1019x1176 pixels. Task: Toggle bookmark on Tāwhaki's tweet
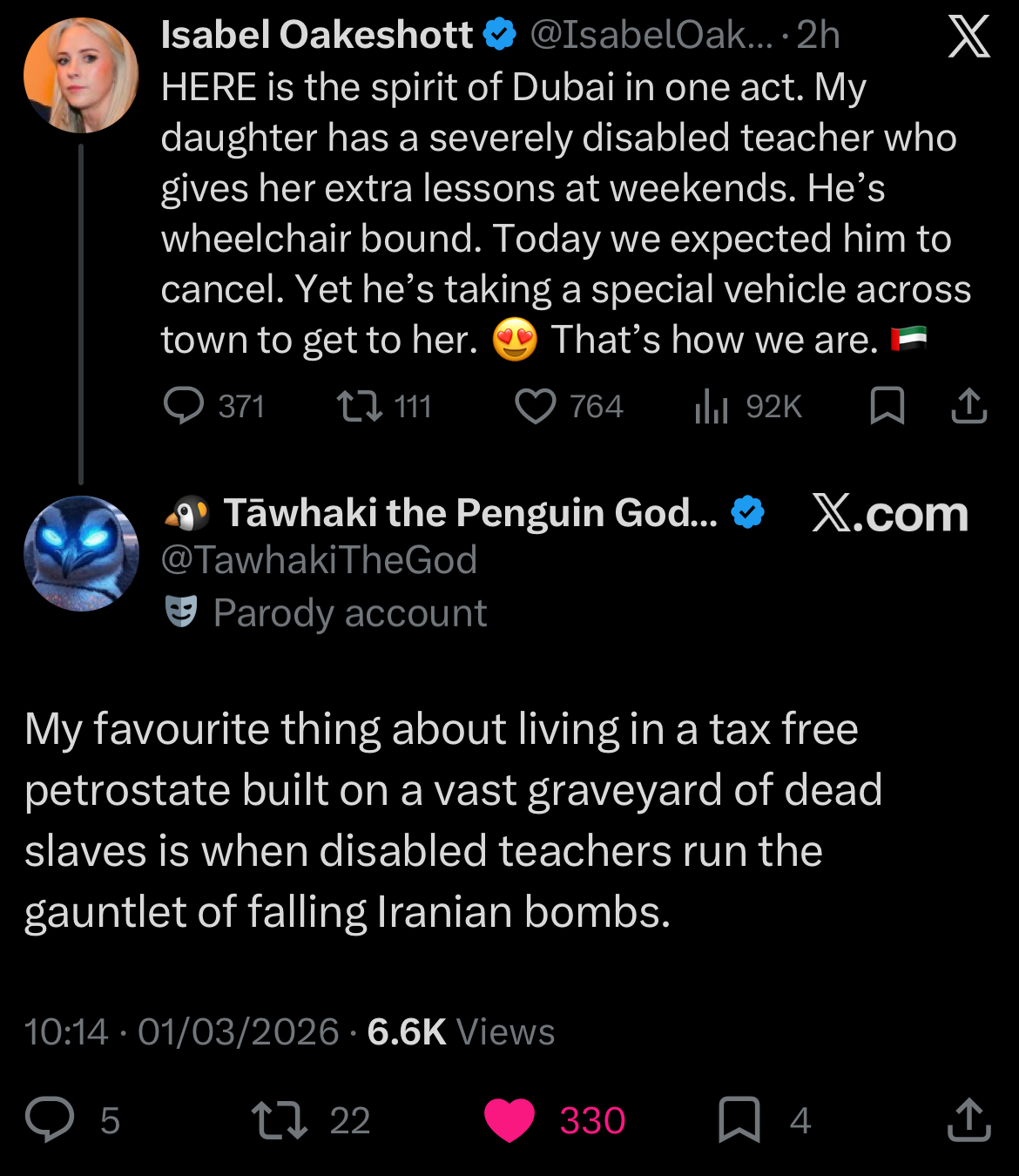(739, 1119)
